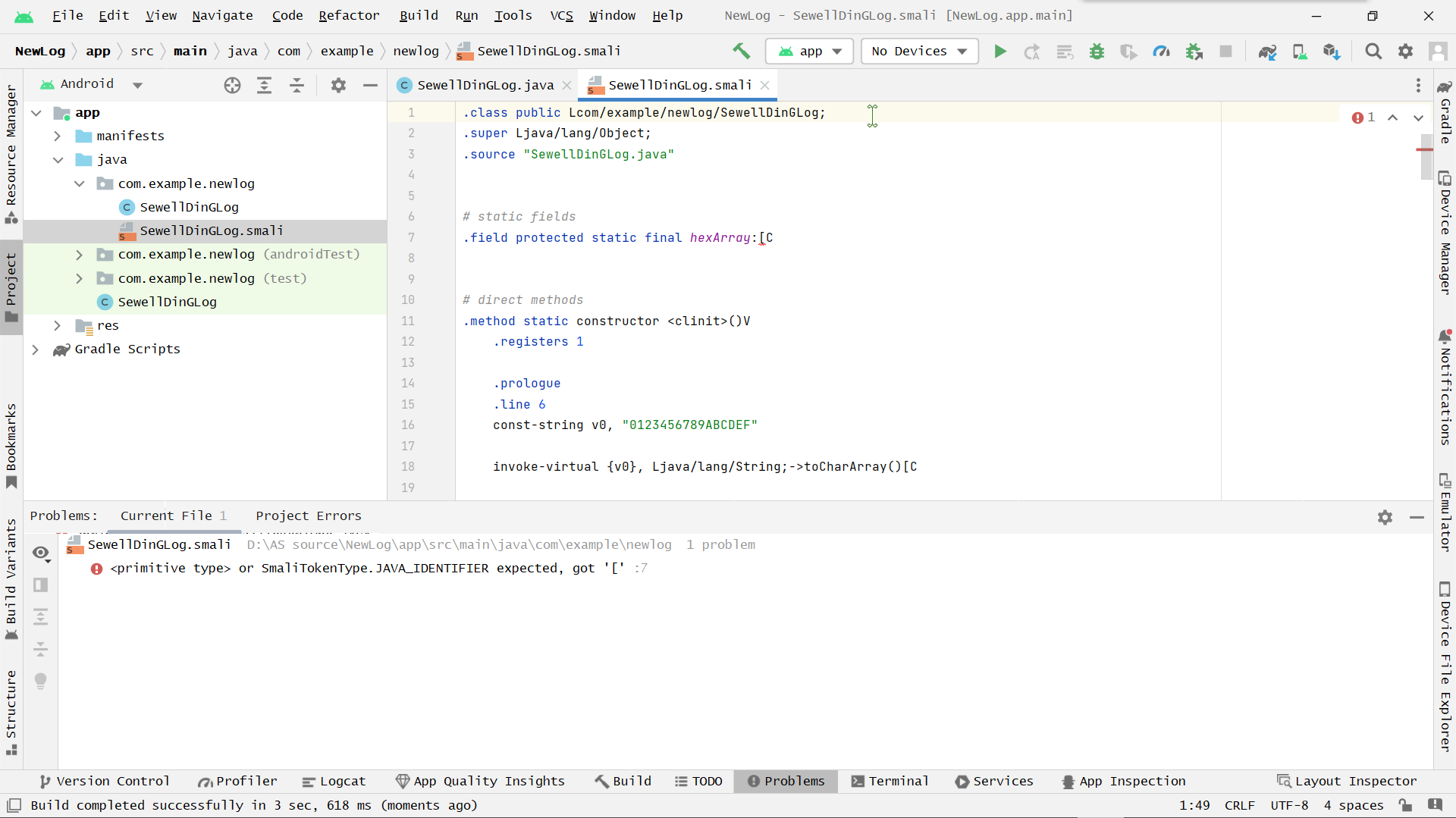Select opened file target icon in Project panel
This screenshot has height=818, width=1456.
pos(232,85)
